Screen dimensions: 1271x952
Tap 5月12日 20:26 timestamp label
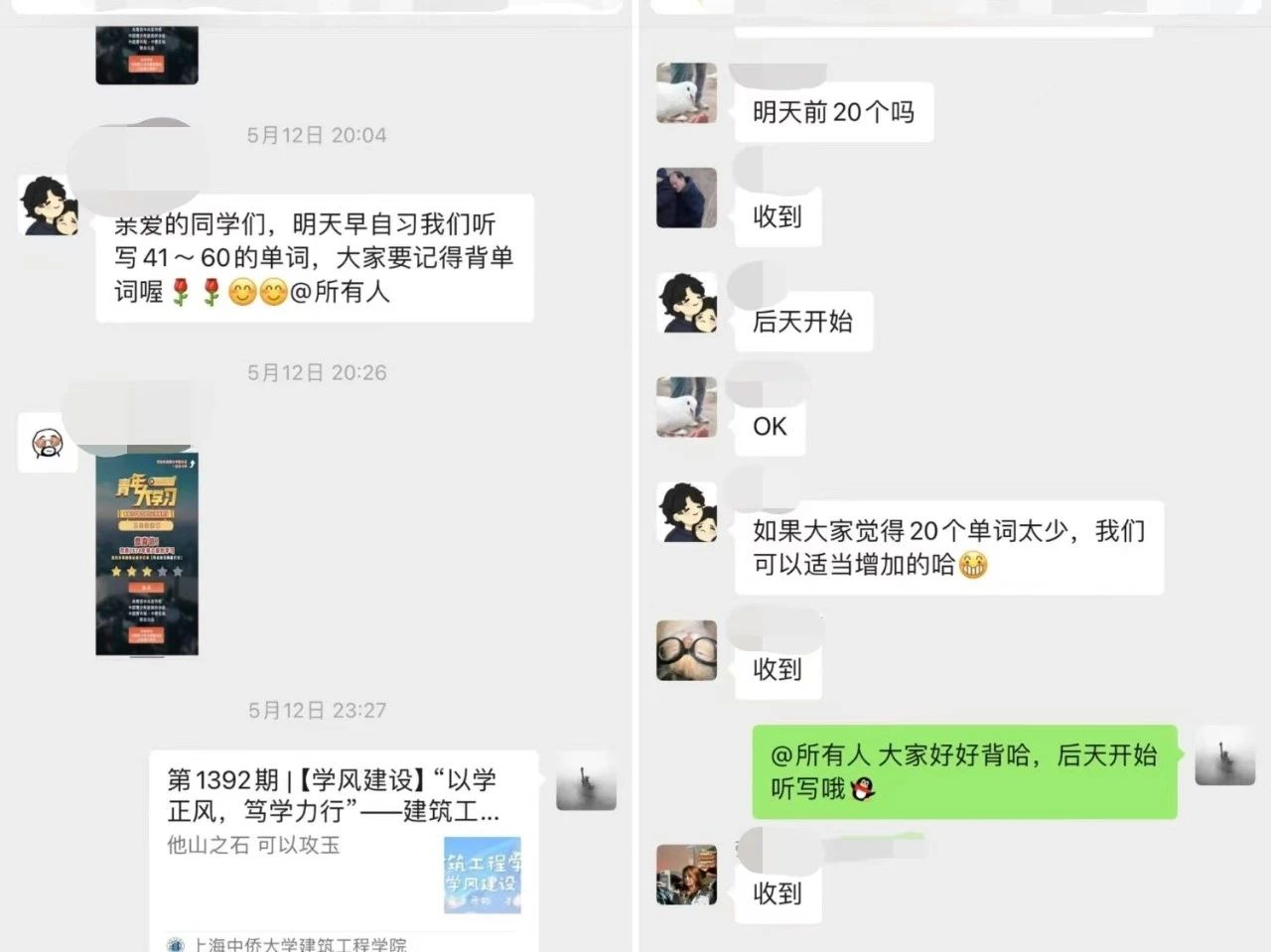317,372
